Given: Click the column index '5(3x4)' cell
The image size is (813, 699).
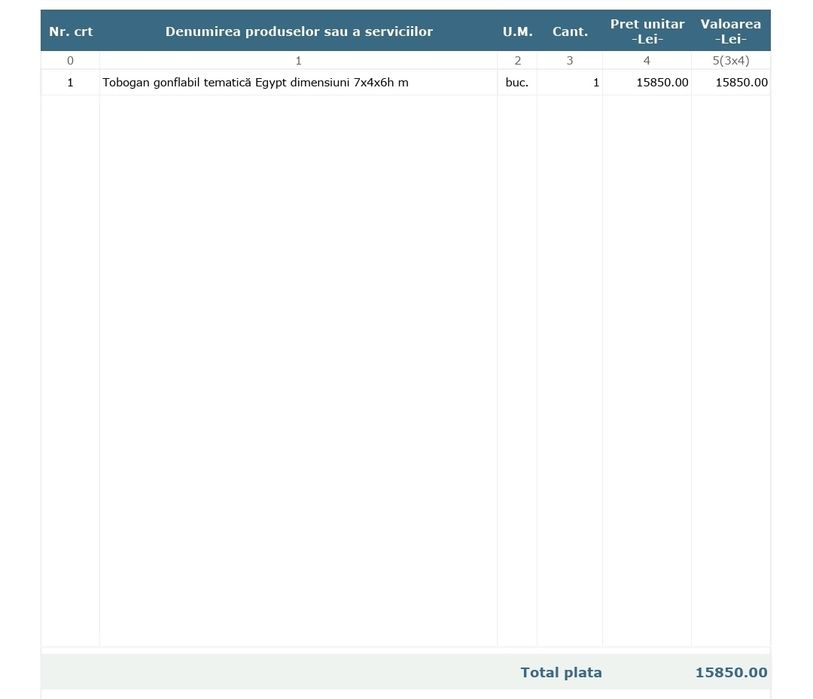Looking at the screenshot, I should click(x=731, y=61).
